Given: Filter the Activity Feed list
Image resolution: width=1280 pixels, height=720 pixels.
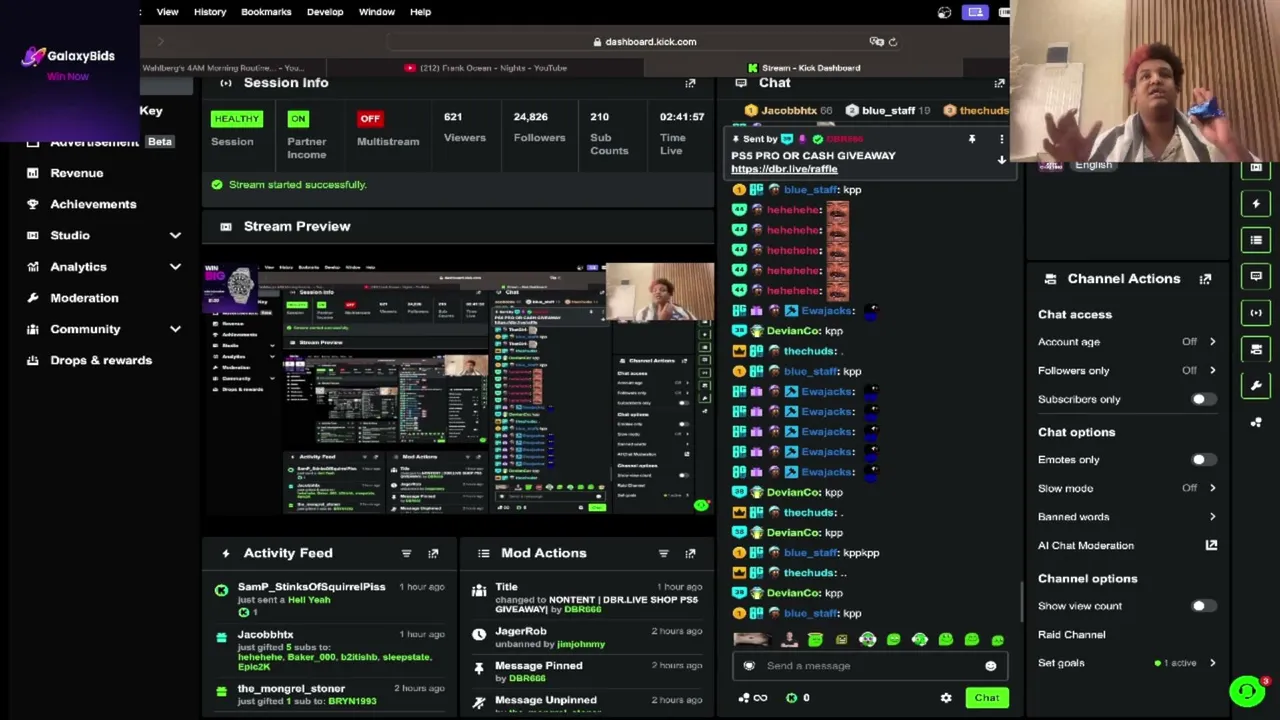Looking at the screenshot, I should [x=406, y=553].
